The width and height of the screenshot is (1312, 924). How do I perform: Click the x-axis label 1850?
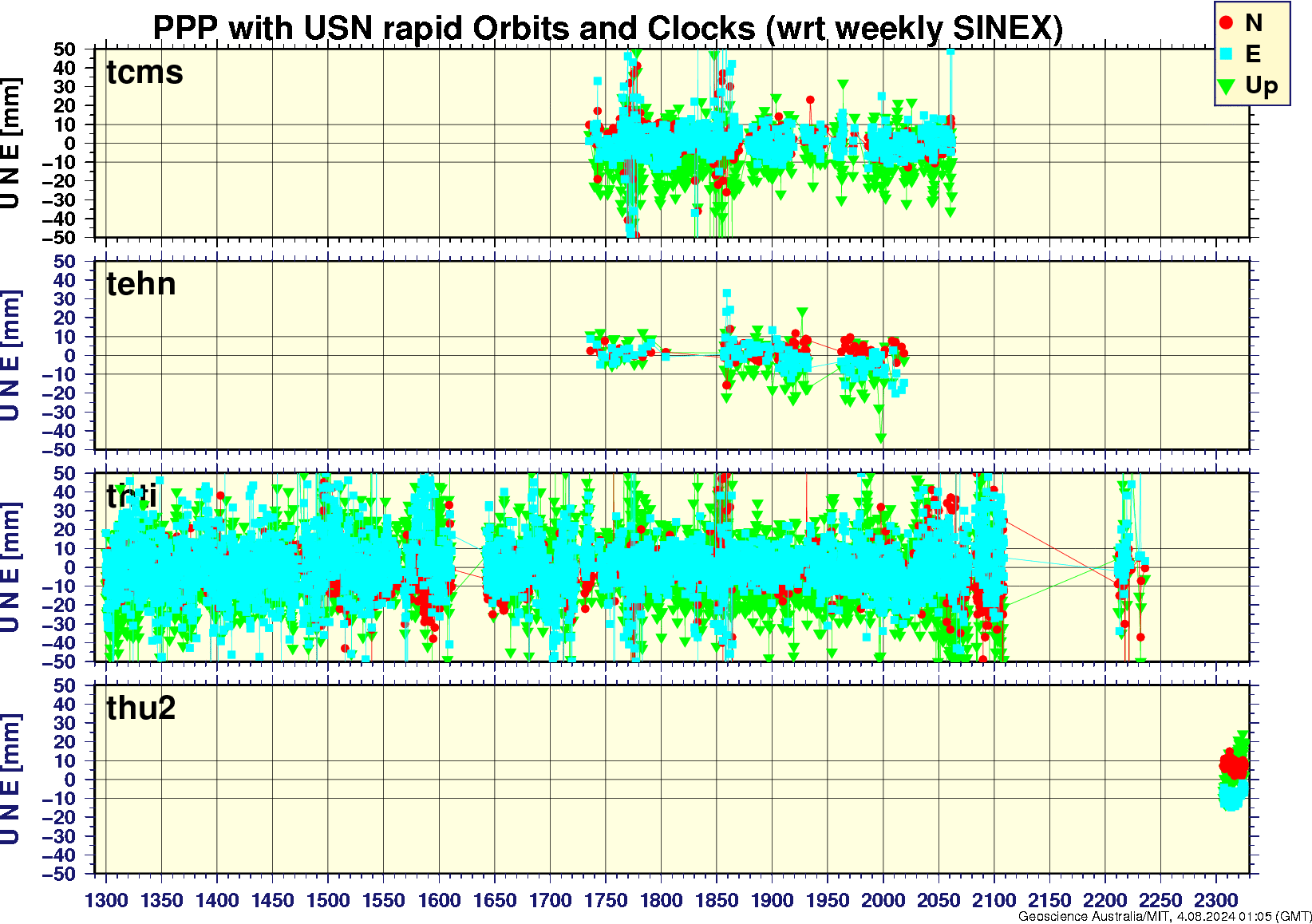(x=717, y=900)
